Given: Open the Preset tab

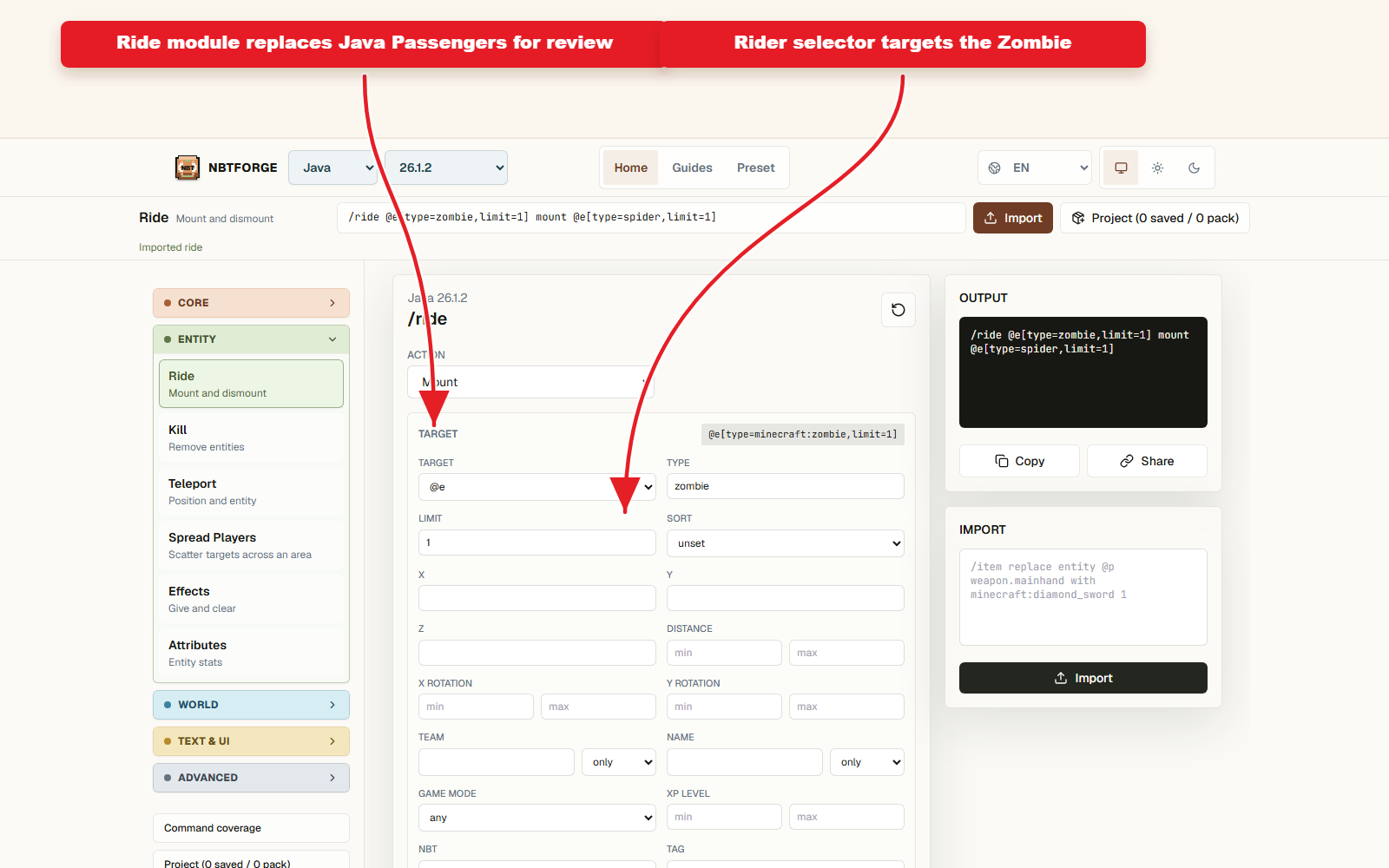Looking at the screenshot, I should [x=755, y=168].
